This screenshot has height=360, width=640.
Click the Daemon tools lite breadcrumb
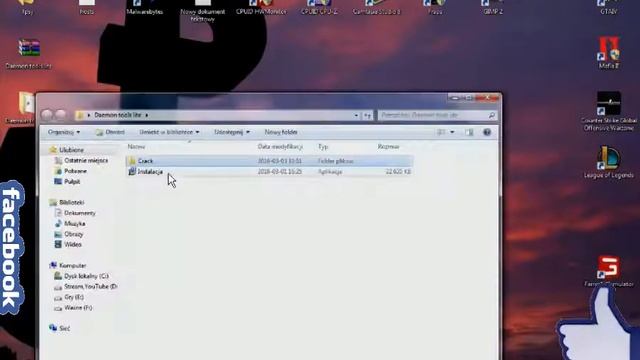tap(118, 115)
